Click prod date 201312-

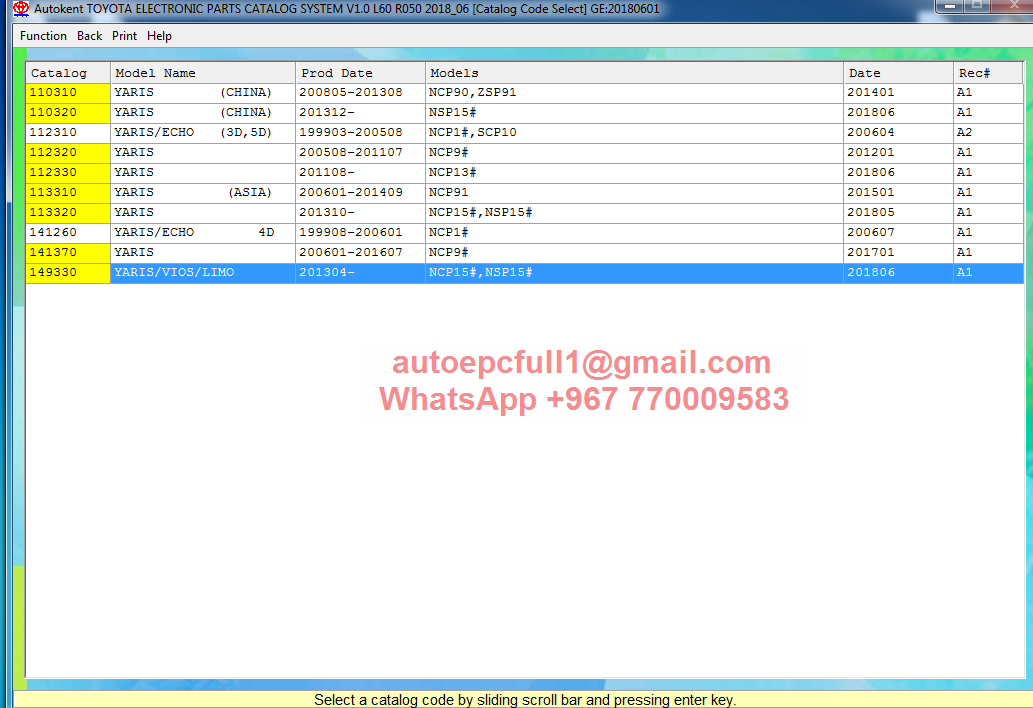click(x=360, y=112)
